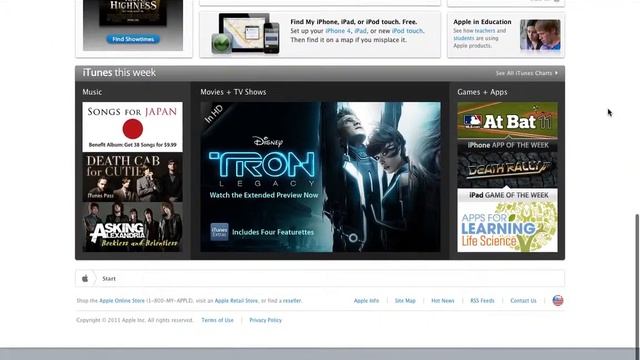
Task: Open the Asking Alexandria album thumbnail
Action: click(132, 227)
